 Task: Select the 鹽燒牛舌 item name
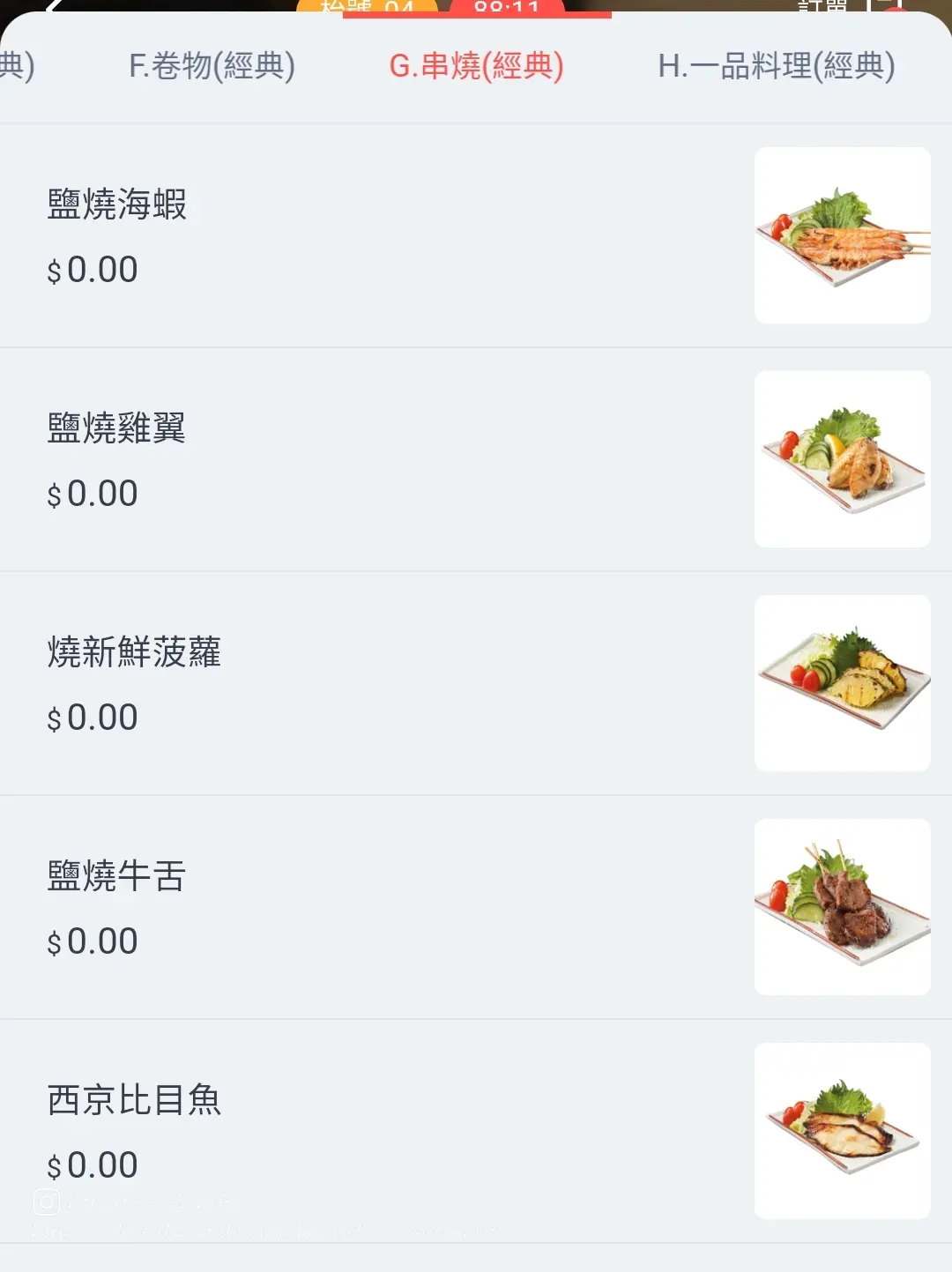pyautogui.click(x=116, y=875)
